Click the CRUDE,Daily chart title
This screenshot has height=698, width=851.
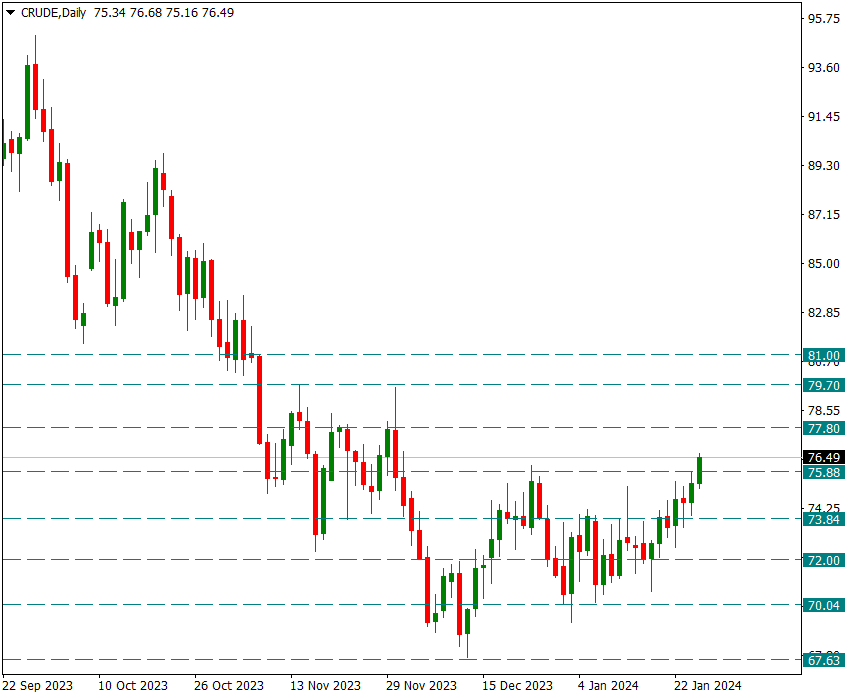click(53, 13)
